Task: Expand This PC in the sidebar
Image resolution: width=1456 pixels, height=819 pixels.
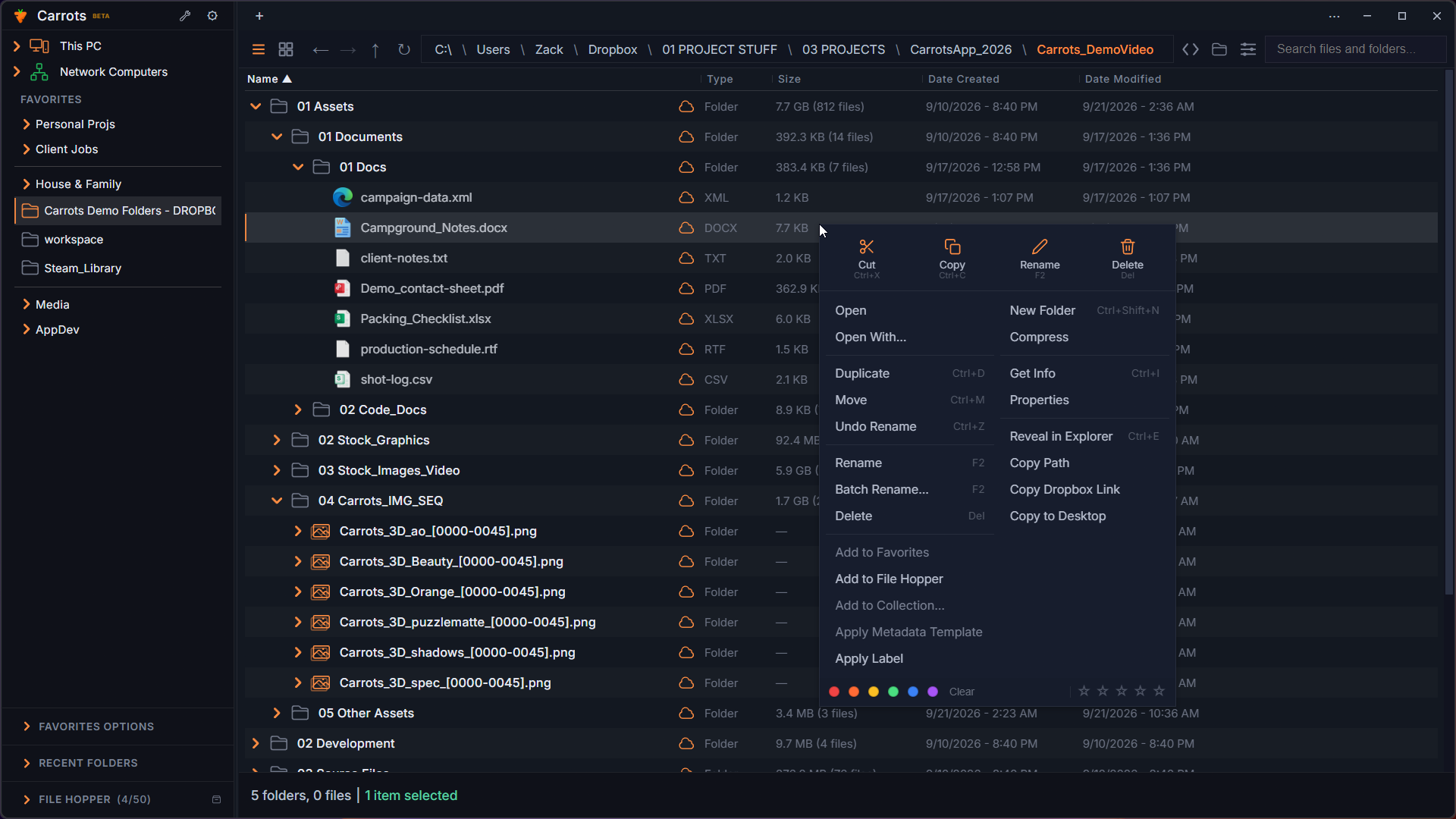Action: click(17, 46)
